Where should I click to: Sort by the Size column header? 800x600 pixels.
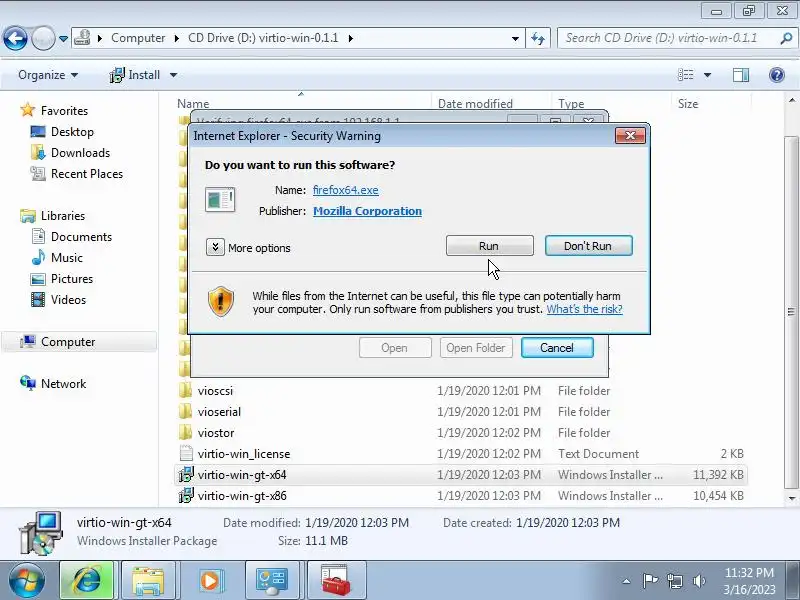tap(688, 104)
